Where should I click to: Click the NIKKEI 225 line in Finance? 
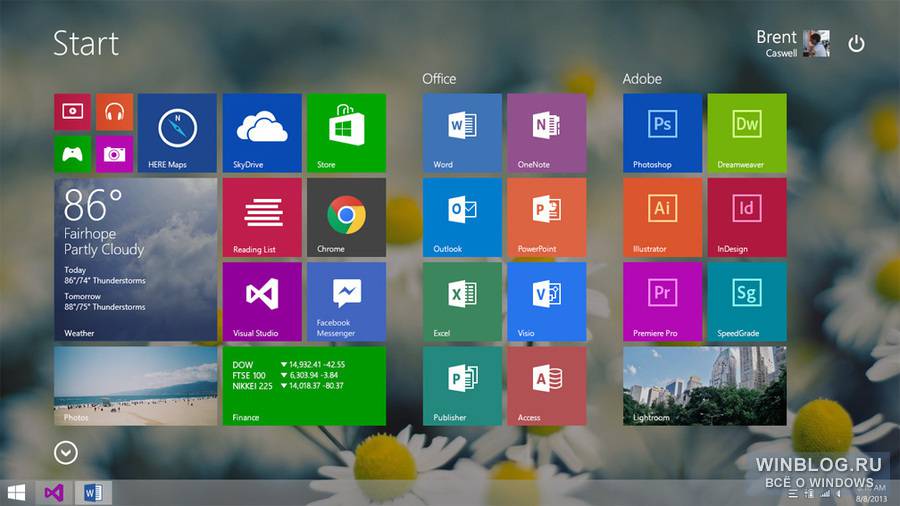pos(288,386)
